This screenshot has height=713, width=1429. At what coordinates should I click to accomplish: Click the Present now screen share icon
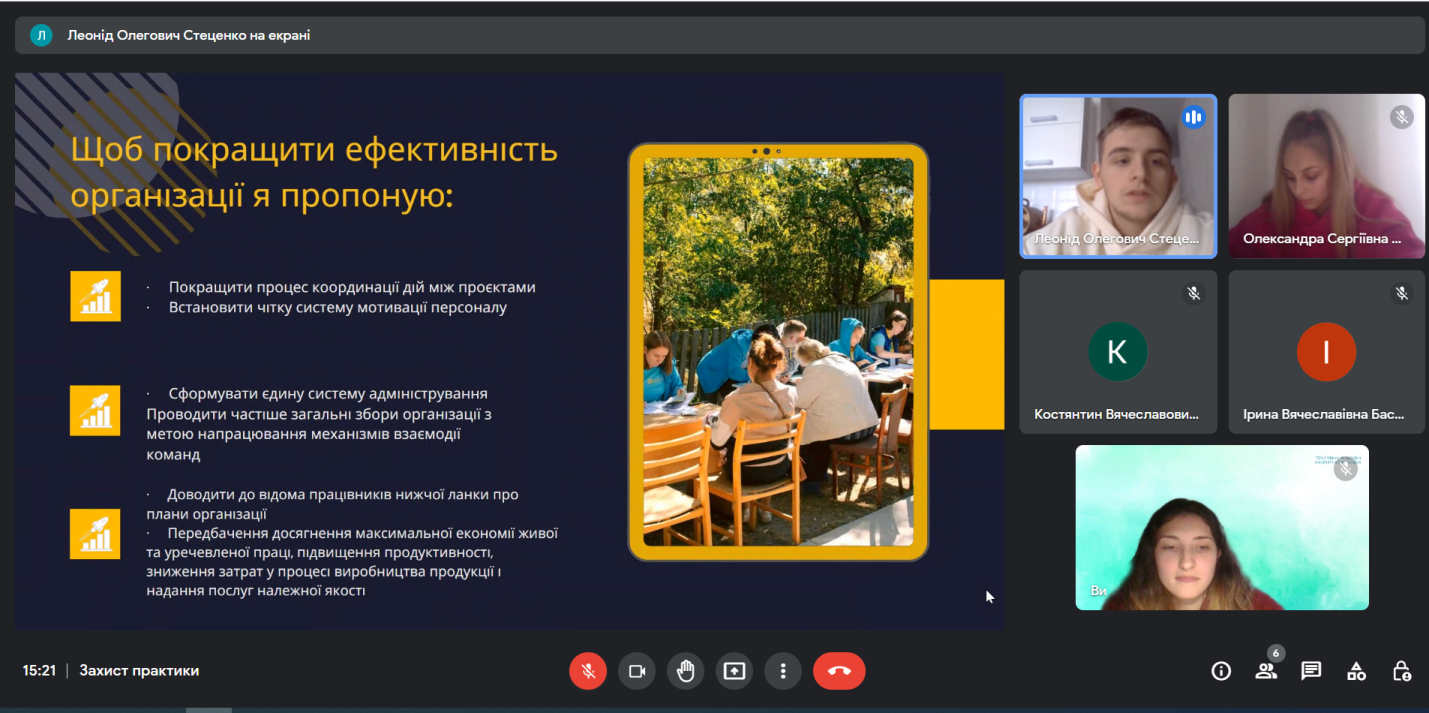[x=734, y=671]
